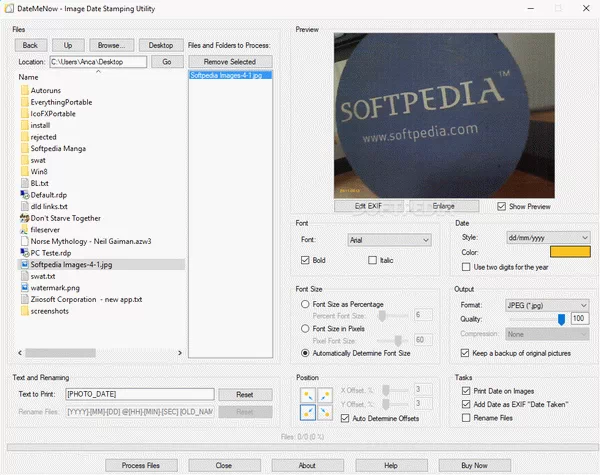
Task: Click the Process Files button
Action: click(x=140, y=465)
